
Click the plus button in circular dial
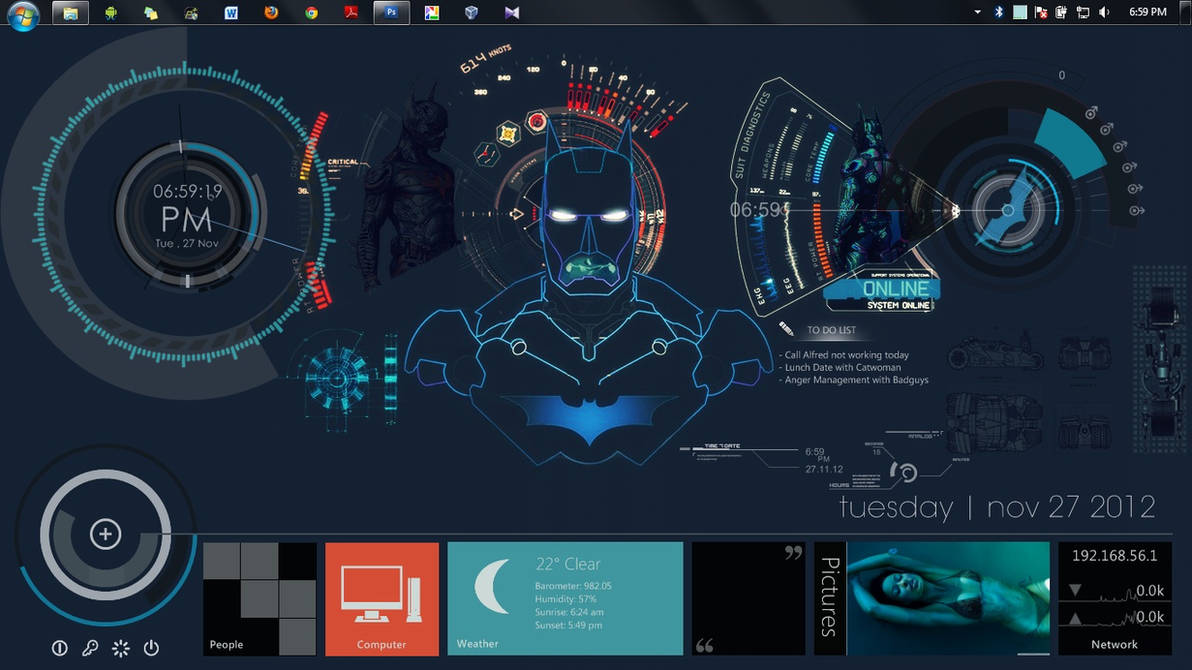(106, 534)
